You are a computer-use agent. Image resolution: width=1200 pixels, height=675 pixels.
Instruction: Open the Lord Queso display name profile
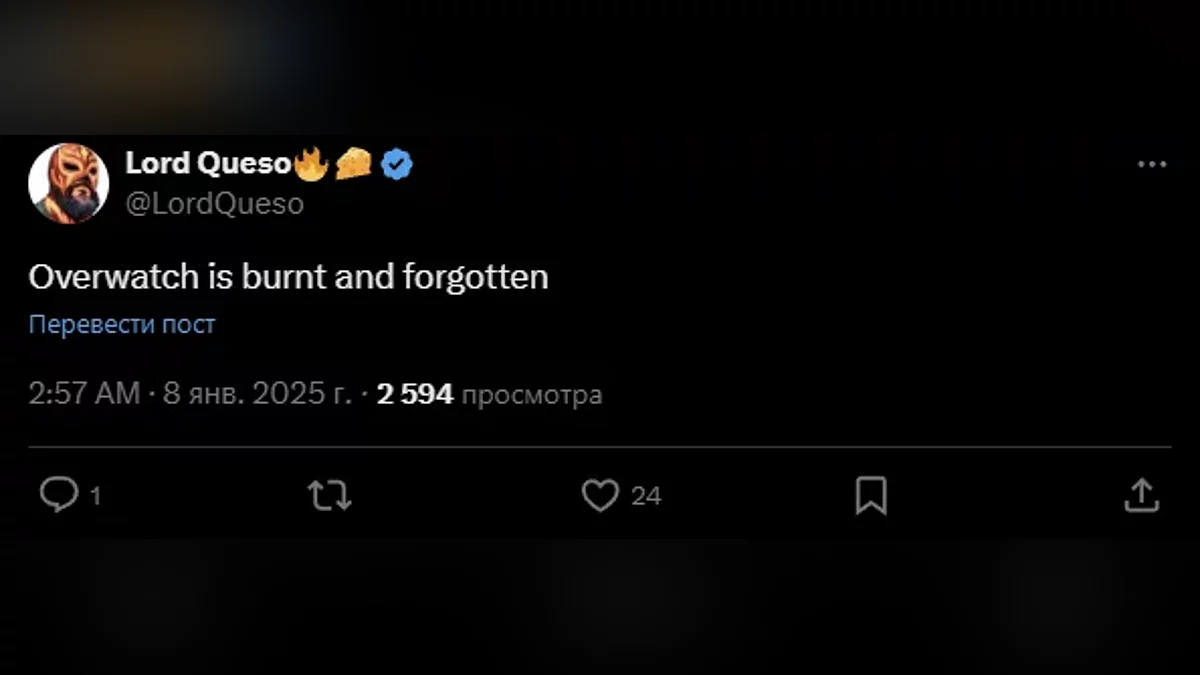click(x=208, y=164)
